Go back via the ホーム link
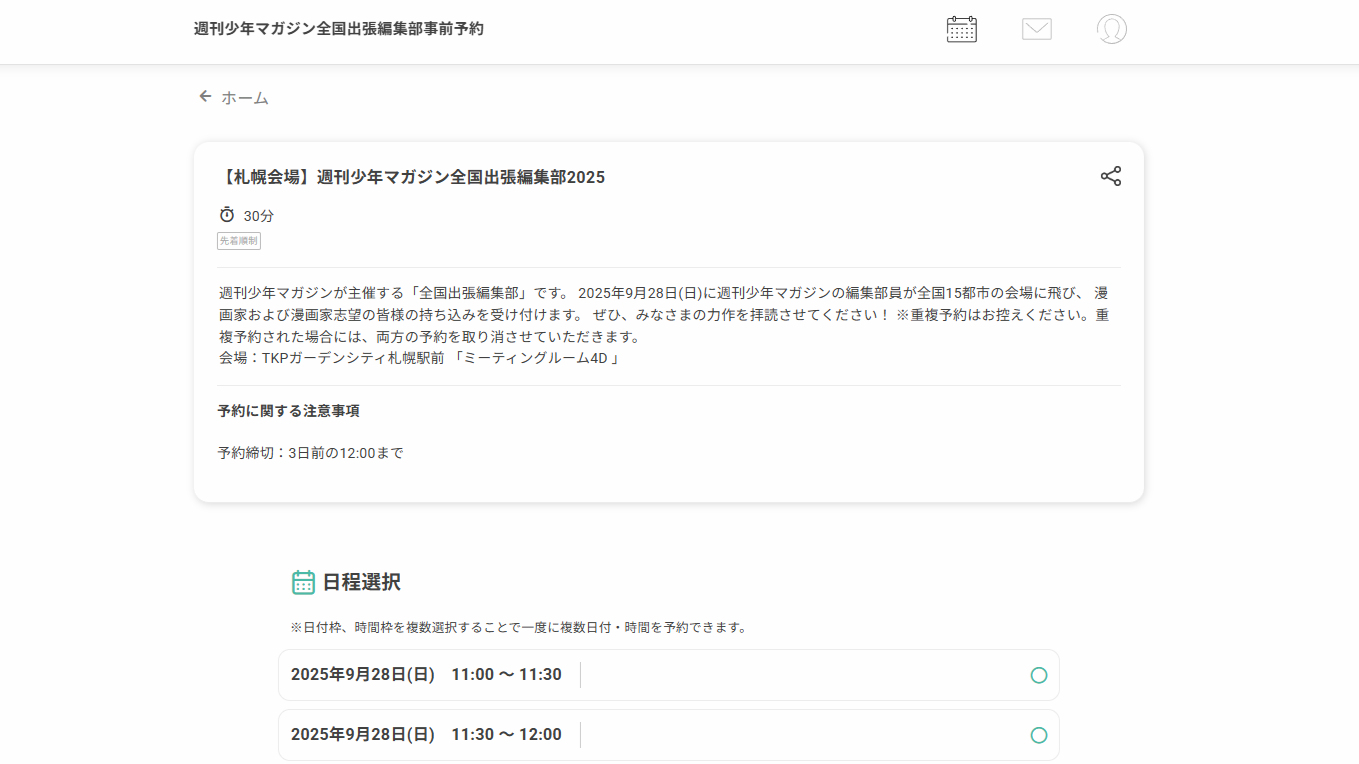 point(245,98)
